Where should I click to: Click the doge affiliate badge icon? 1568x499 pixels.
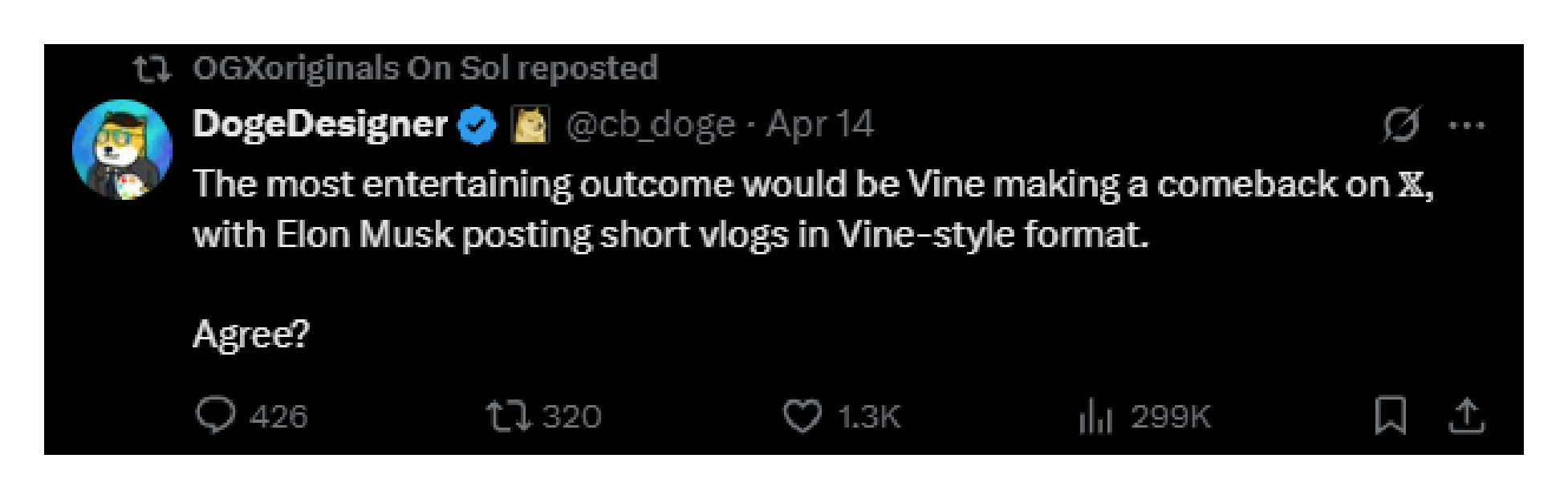point(530,125)
